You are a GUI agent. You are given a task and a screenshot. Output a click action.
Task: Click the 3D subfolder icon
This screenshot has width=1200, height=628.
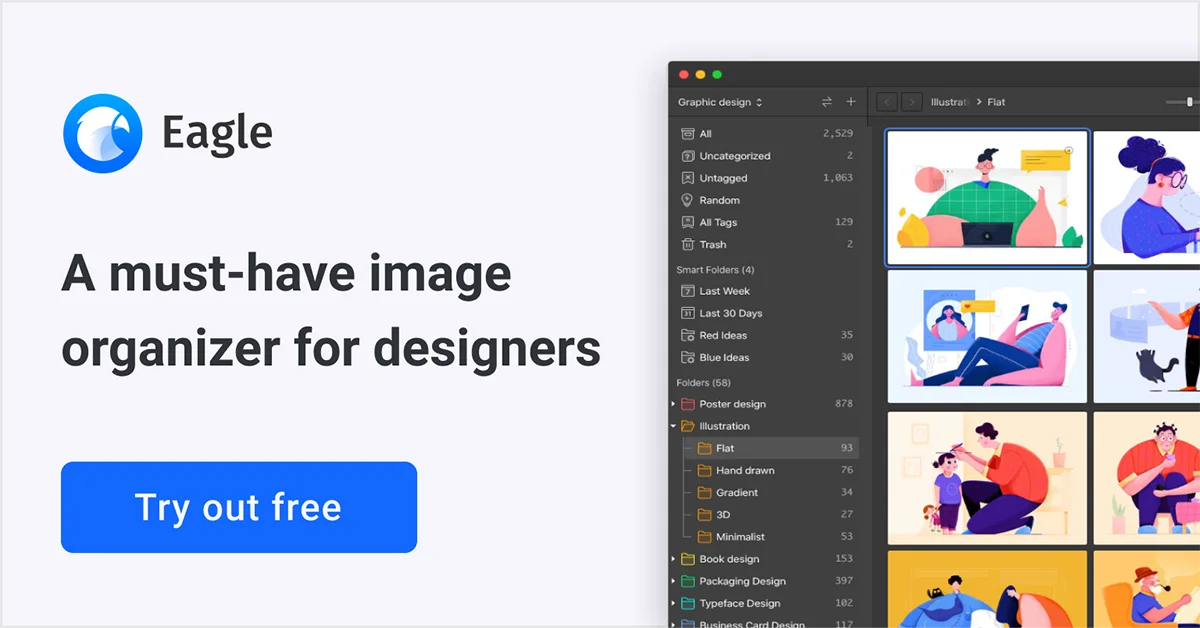[x=704, y=514]
